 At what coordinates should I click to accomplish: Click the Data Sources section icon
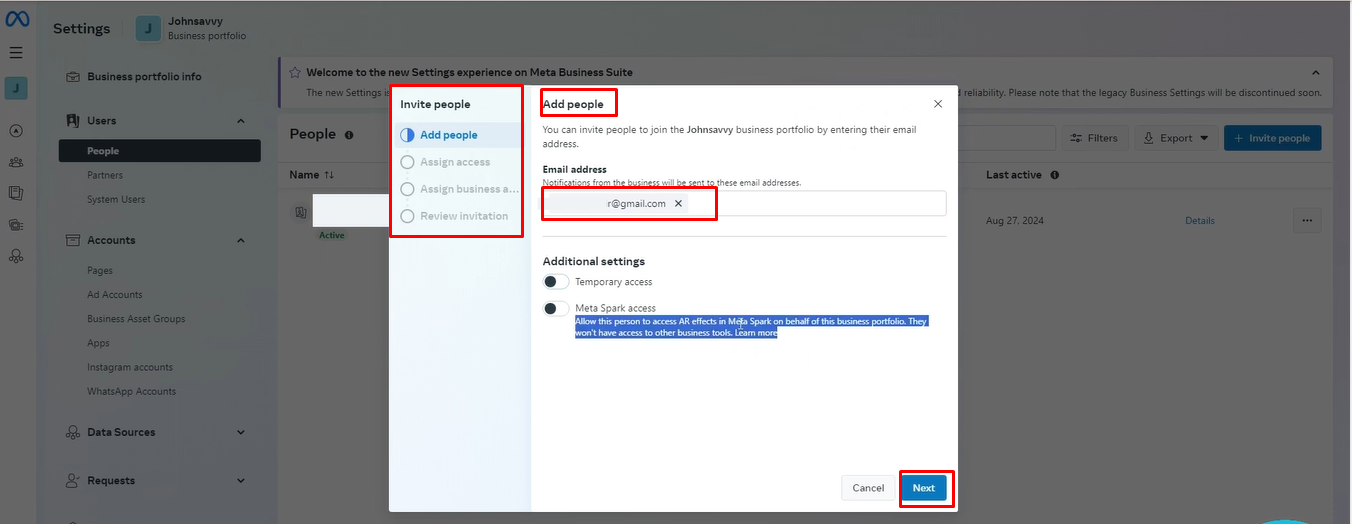click(73, 433)
